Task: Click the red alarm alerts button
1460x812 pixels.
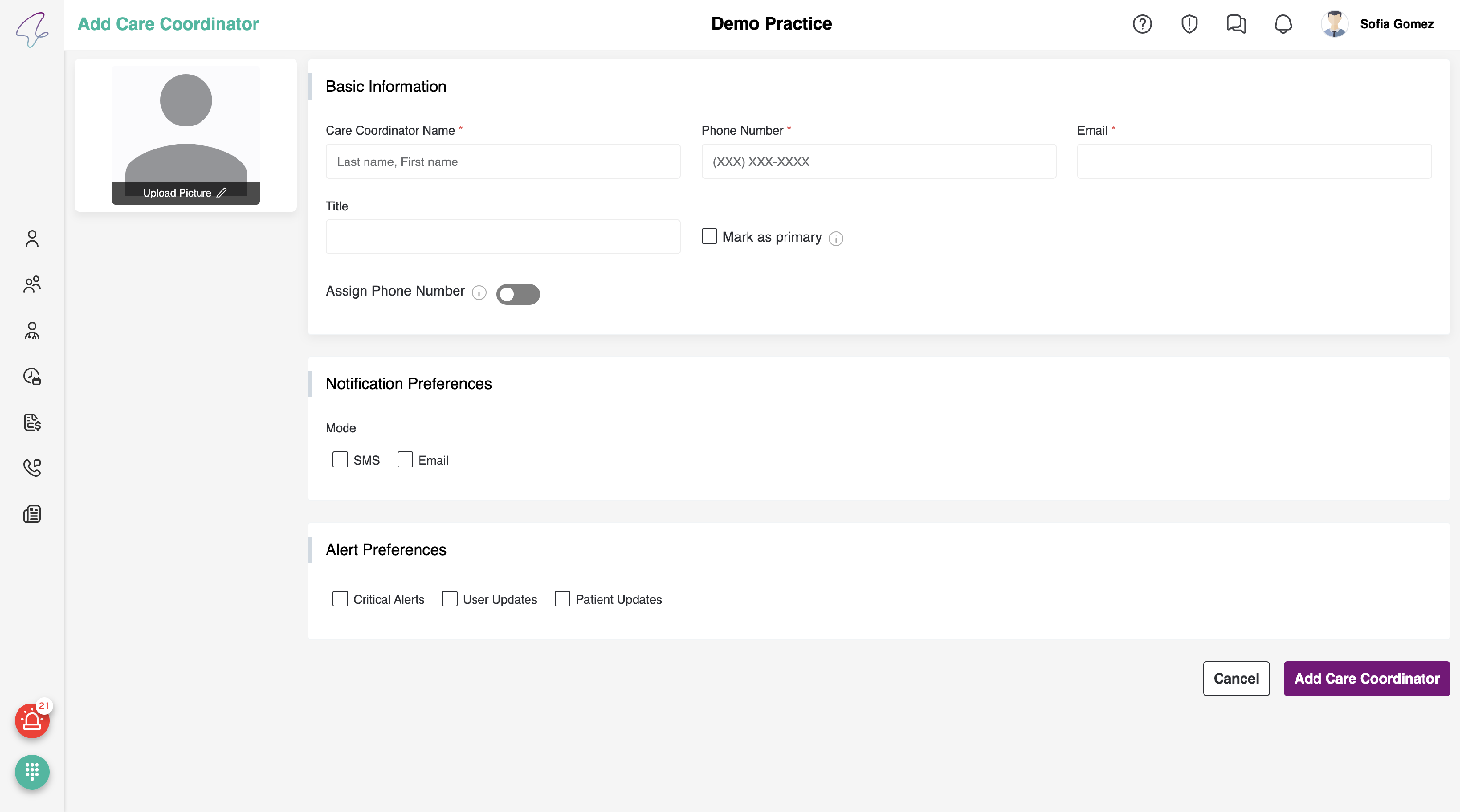Action: pyautogui.click(x=32, y=721)
